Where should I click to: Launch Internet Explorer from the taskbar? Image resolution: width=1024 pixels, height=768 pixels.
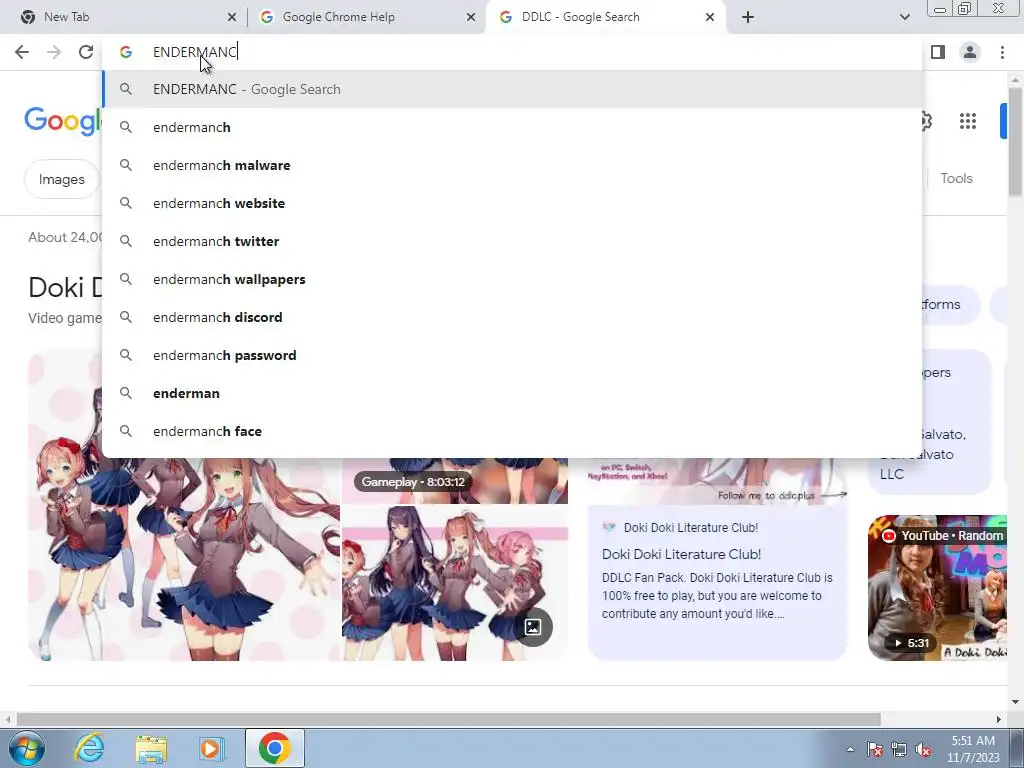(x=89, y=748)
